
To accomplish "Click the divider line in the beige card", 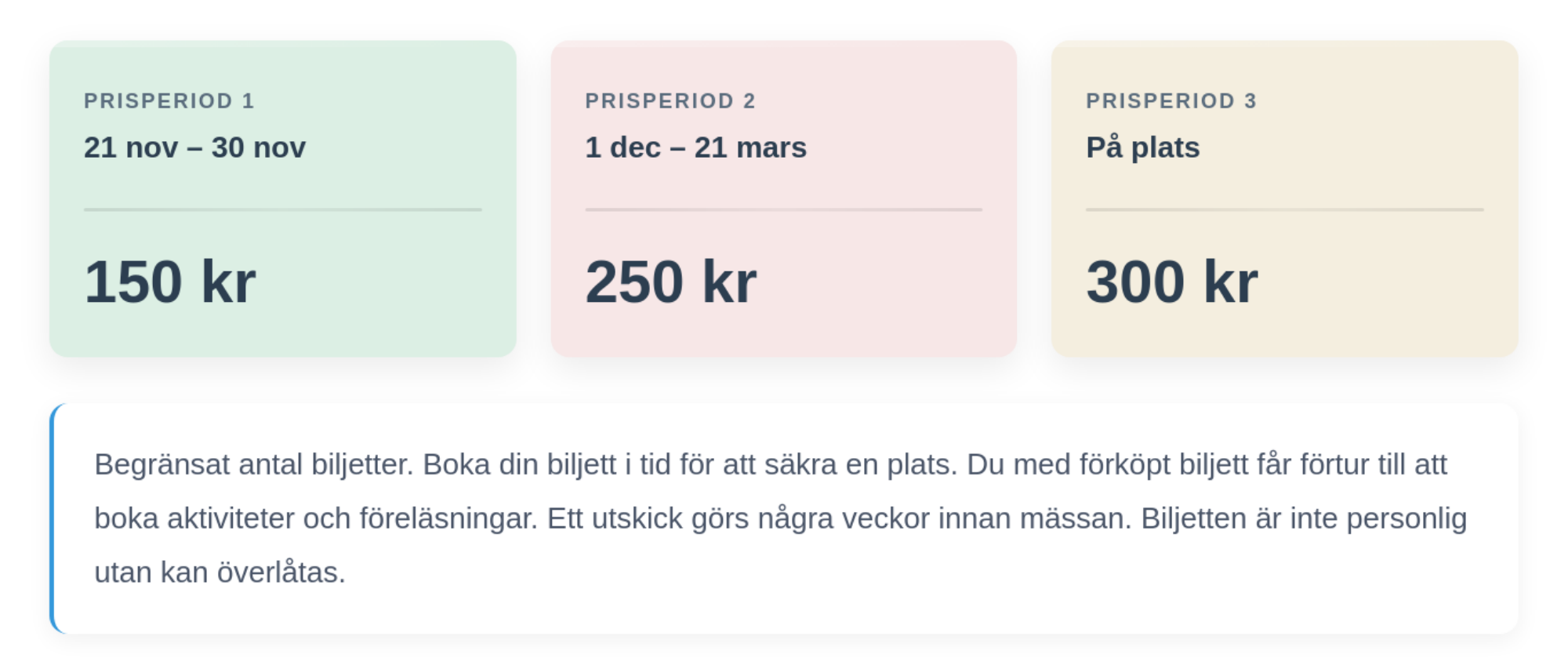I will pyautogui.click(x=1284, y=209).
